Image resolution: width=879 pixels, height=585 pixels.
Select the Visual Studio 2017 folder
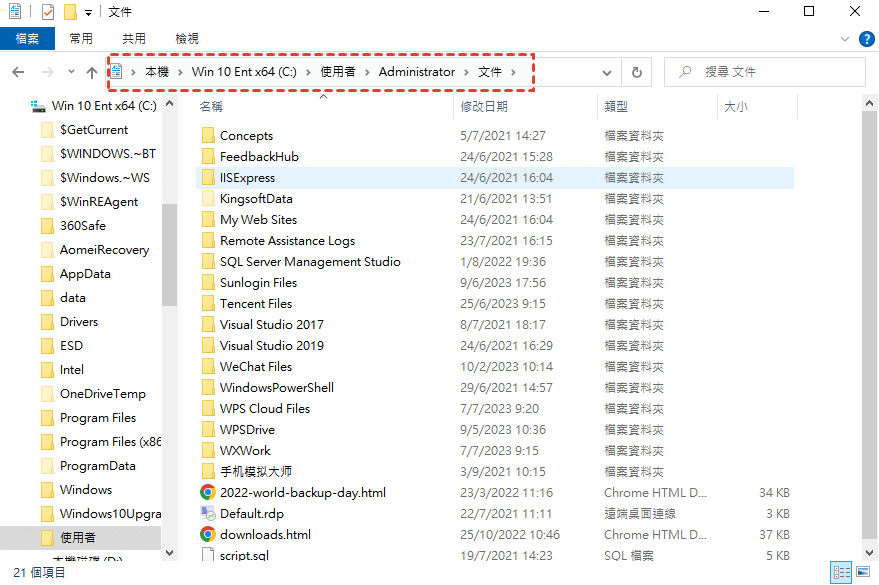[272, 324]
